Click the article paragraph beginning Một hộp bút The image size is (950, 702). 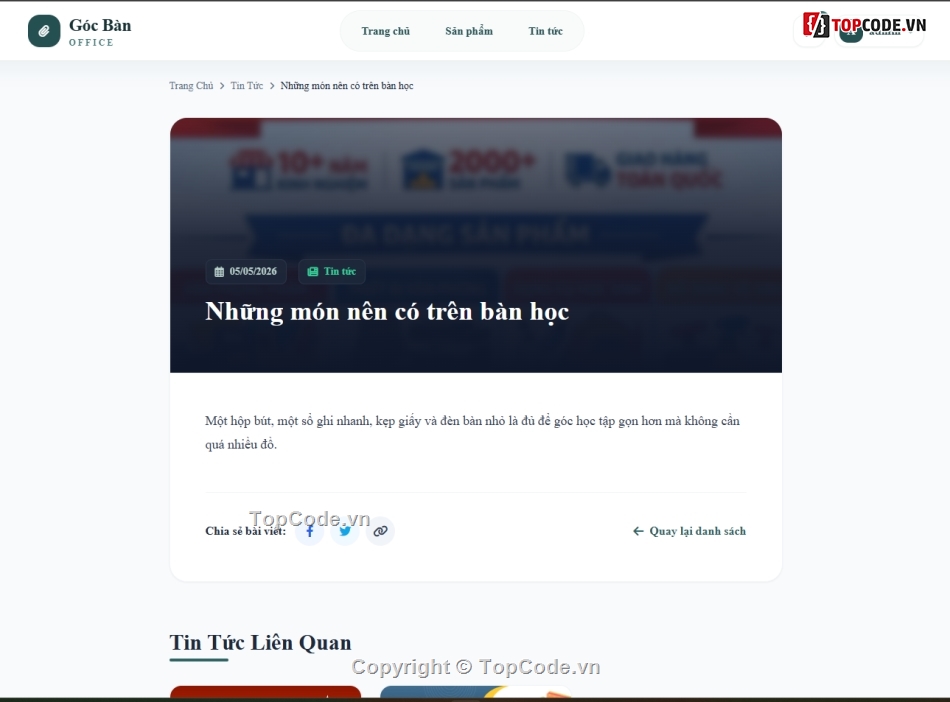[x=476, y=432]
